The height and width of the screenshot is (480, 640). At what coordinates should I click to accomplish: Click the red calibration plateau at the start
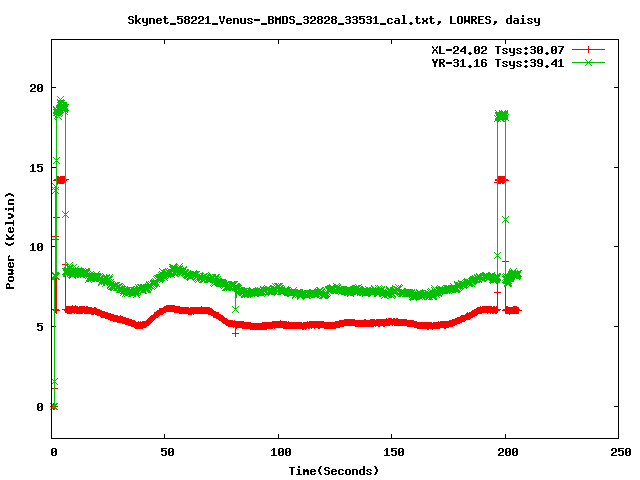(61, 180)
